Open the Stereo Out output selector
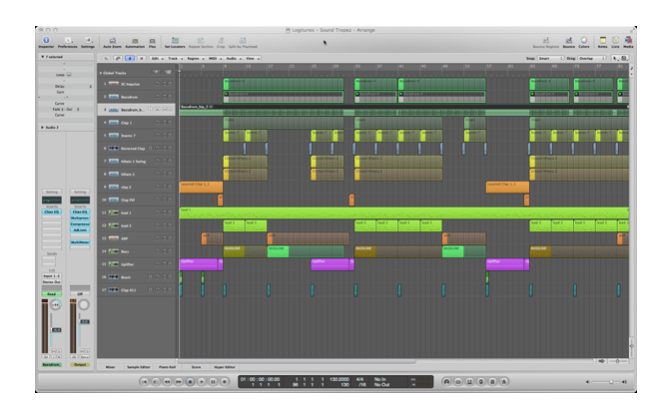 point(52,281)
